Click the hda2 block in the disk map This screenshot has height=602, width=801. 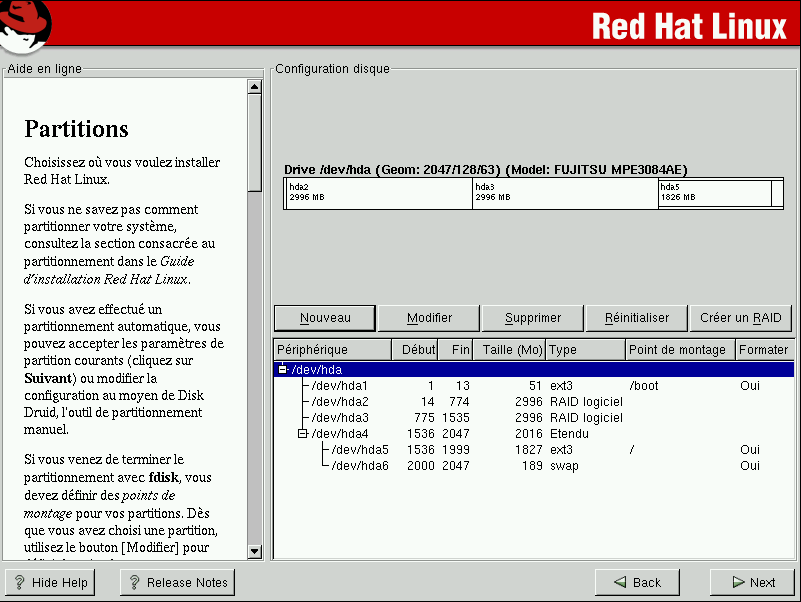tap(379, 193)
